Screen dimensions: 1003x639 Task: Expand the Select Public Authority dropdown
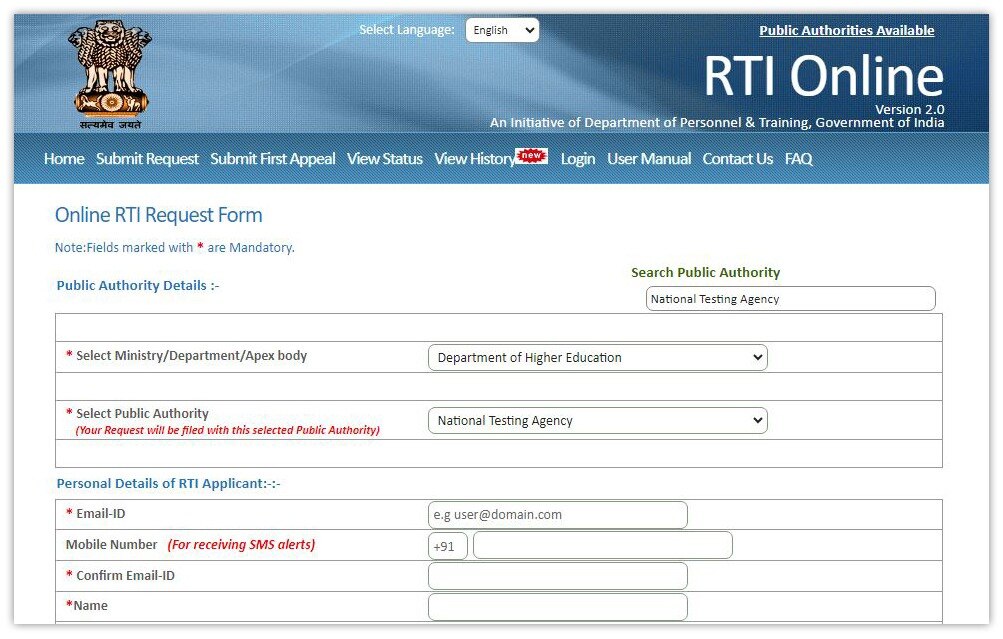point(597,421)
